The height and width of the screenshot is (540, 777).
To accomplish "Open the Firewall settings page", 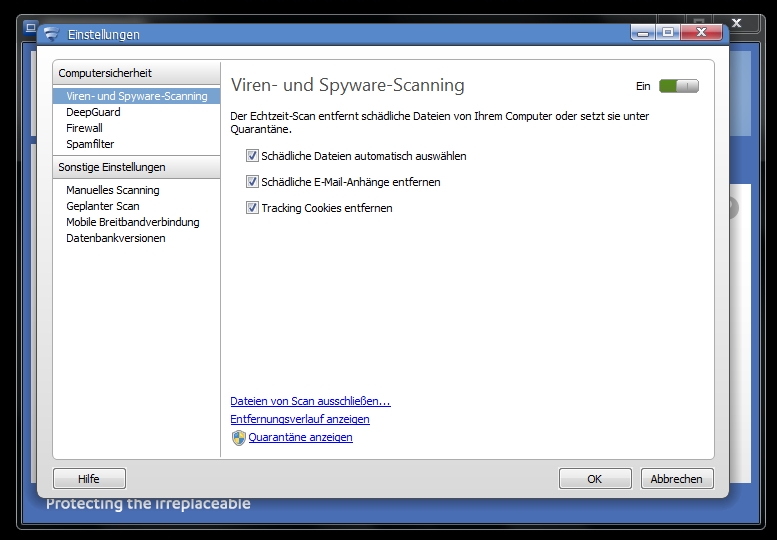I will click(84, 128).
